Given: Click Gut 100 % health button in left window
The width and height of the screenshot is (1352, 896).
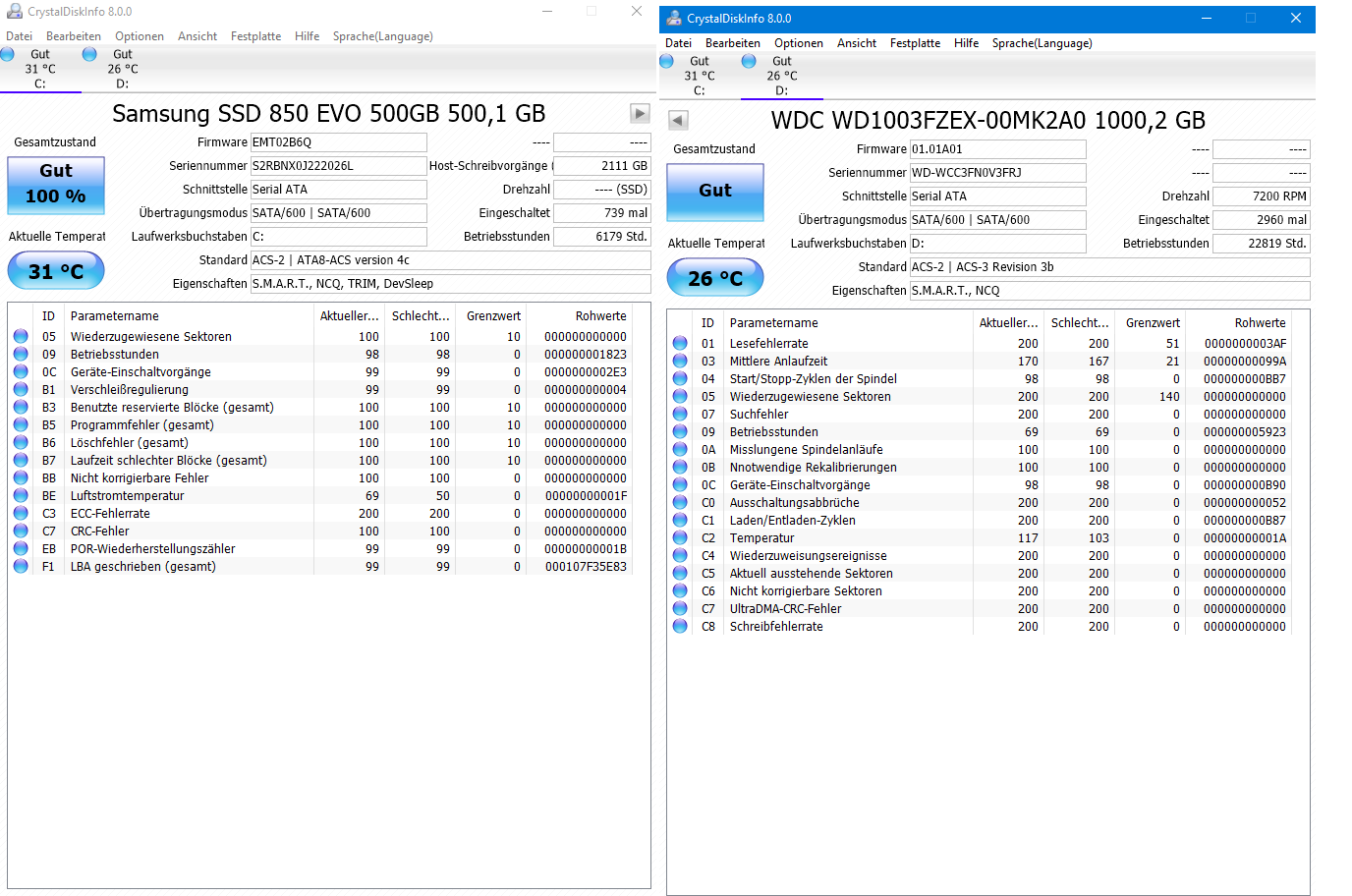Looking at the screenshot, I should click(x=56, y=184).
